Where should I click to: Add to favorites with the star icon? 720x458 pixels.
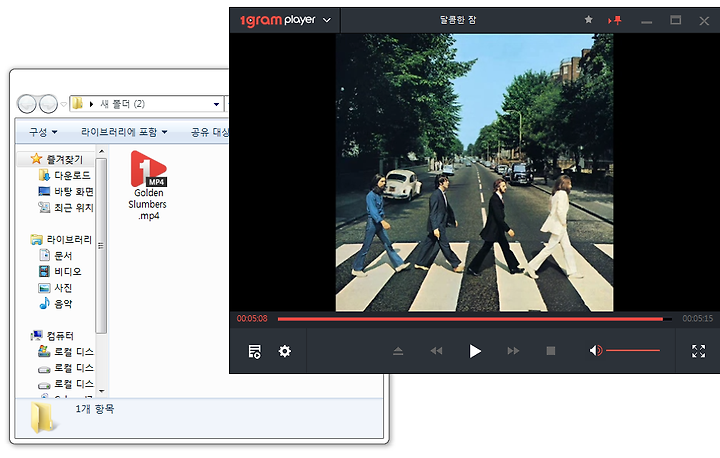[588, 20]
